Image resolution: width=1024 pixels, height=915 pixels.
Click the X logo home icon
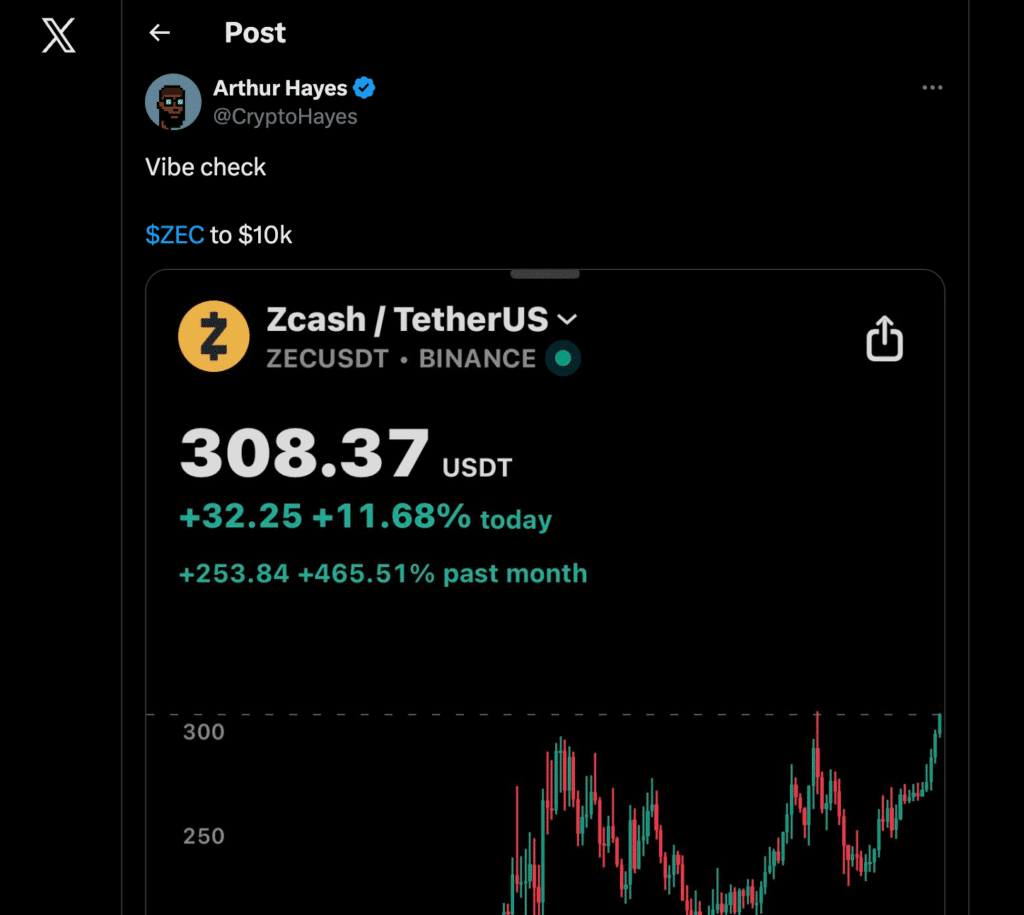point(59,35)
